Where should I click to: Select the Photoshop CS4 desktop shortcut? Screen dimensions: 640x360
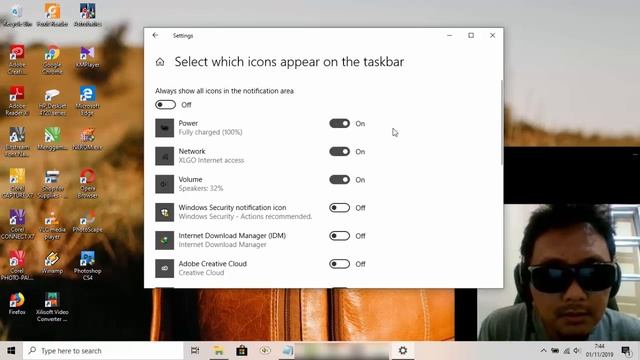click(87, 266)
